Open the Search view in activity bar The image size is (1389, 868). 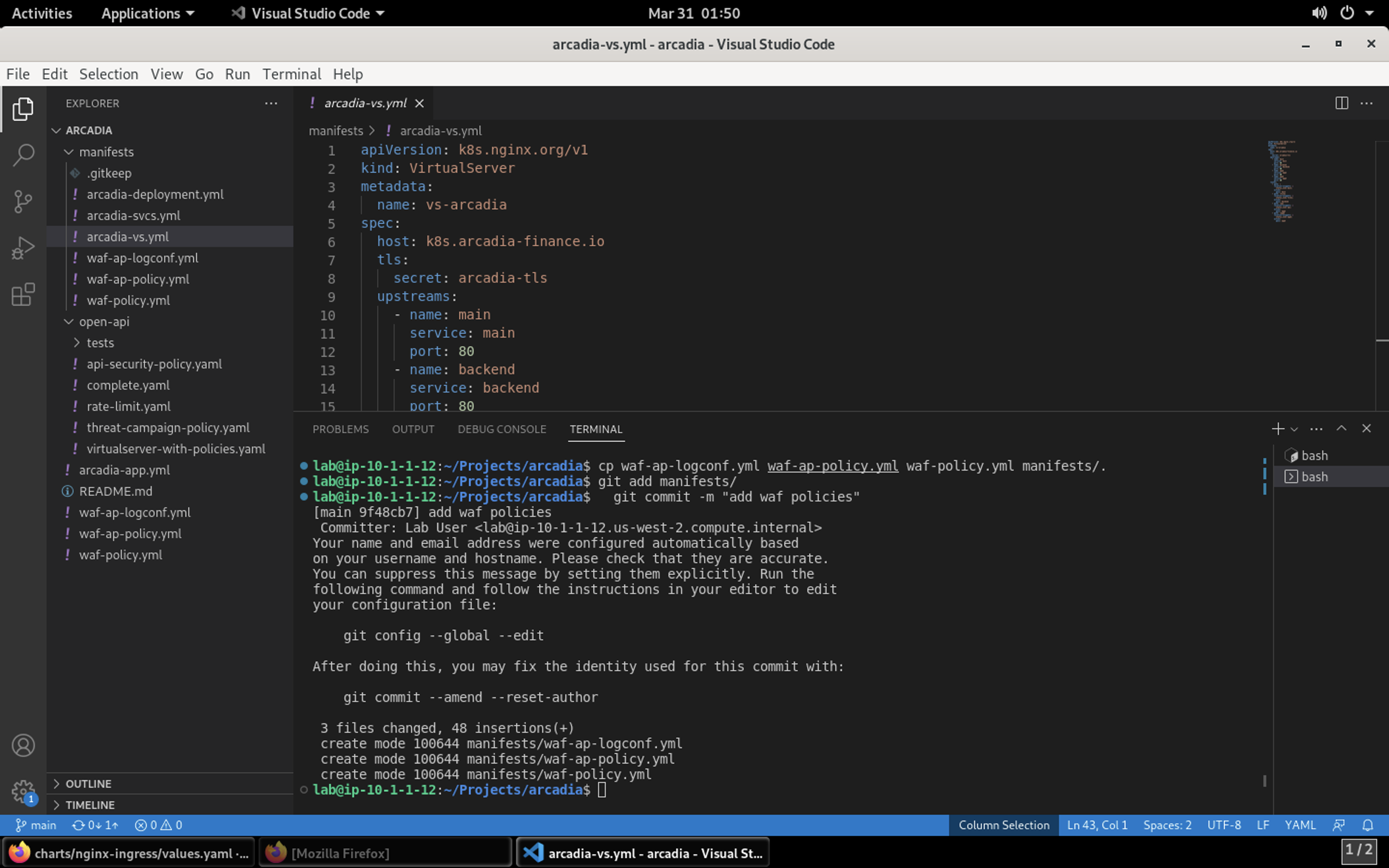click(23, 155)
